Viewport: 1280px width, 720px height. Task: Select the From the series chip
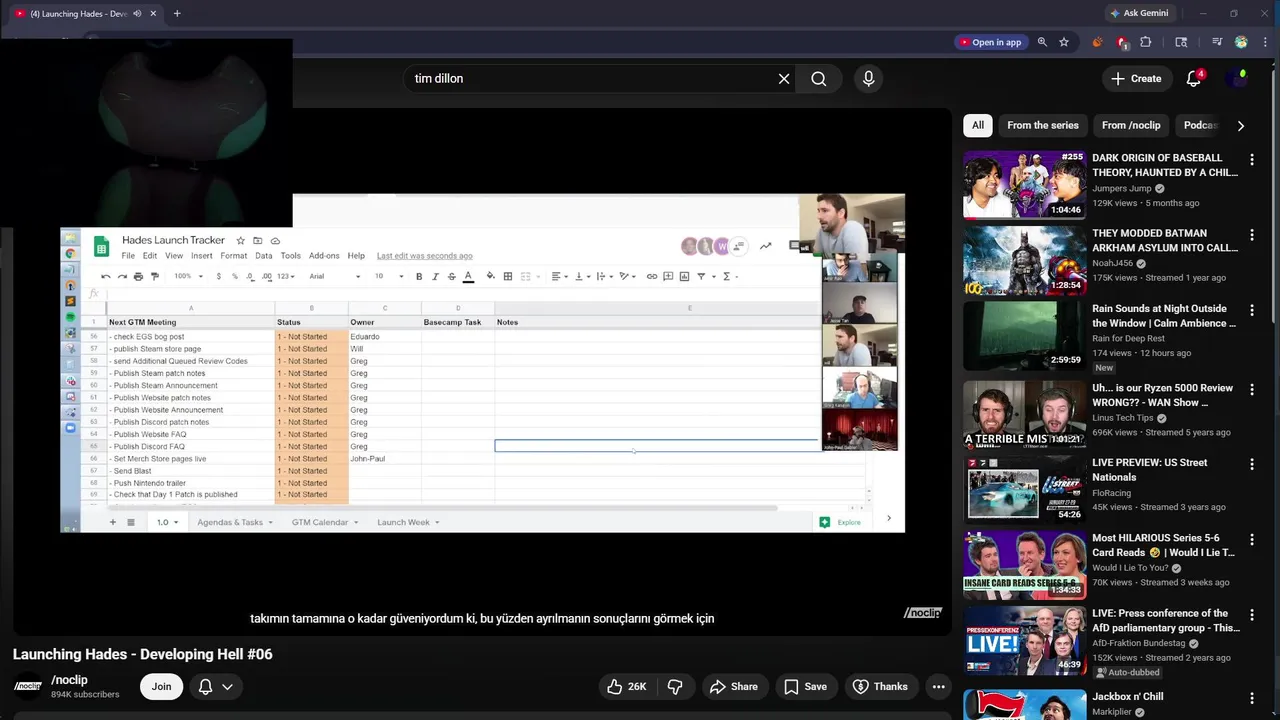(1042, 125)
